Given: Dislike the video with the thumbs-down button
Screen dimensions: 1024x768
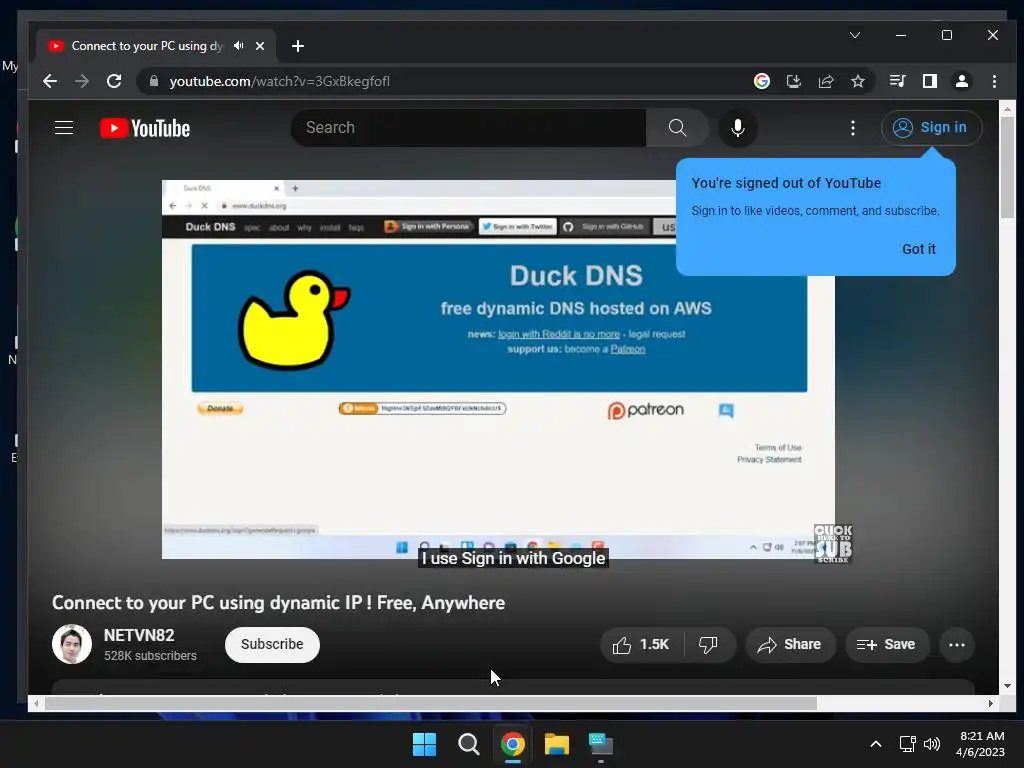Looking at the screenshot, I should [x=709, y=645].
